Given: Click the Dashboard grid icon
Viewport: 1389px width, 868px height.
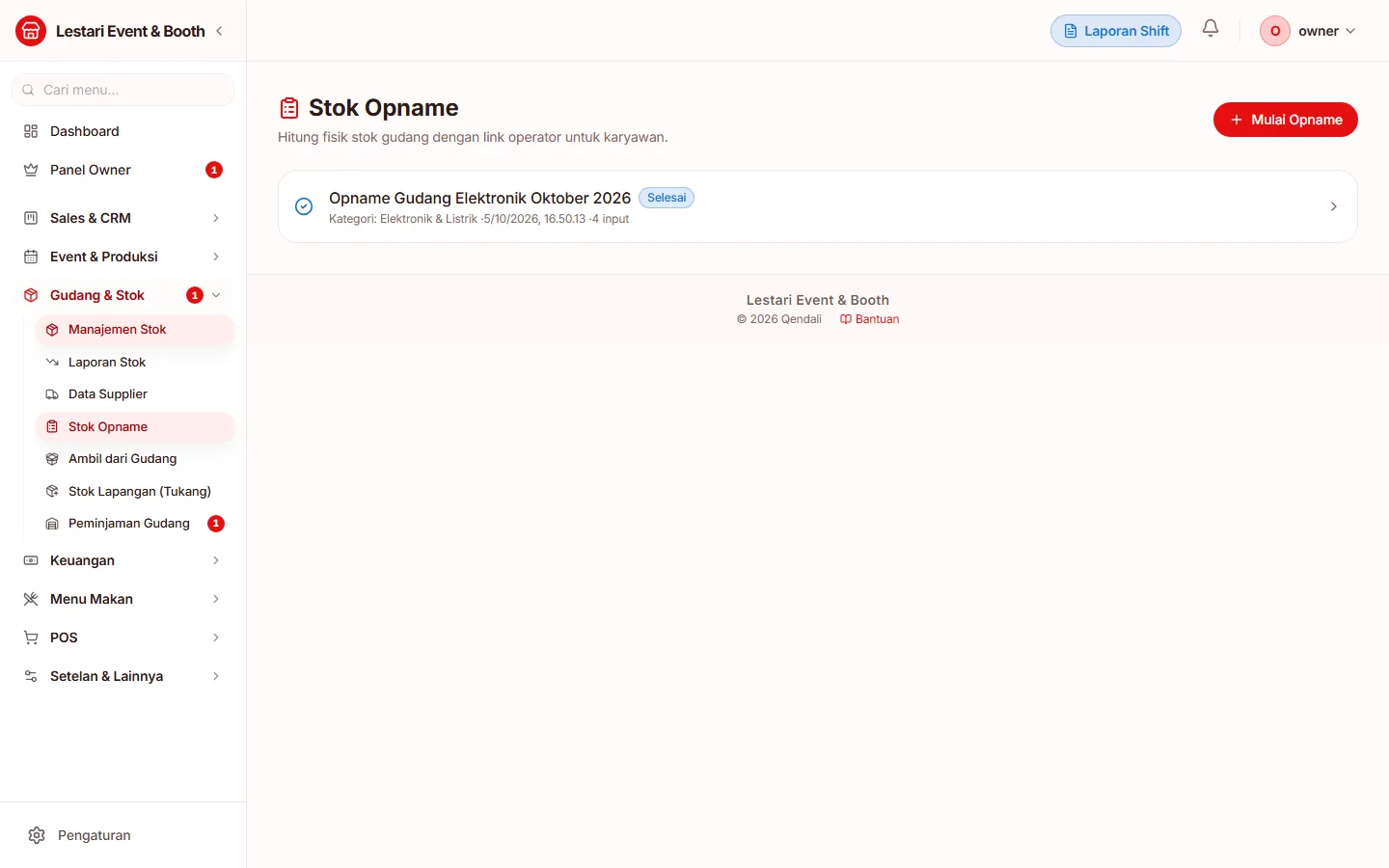Looking at the screenshot, I should coord(31,131).
